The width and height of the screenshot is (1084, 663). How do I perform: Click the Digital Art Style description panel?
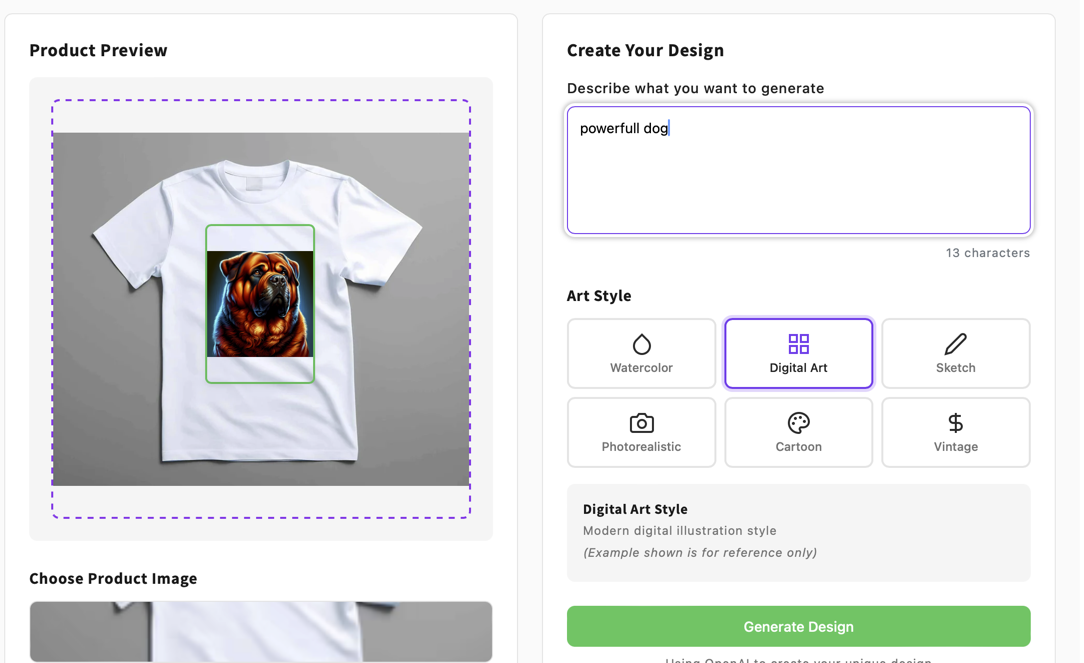point(798,531)
